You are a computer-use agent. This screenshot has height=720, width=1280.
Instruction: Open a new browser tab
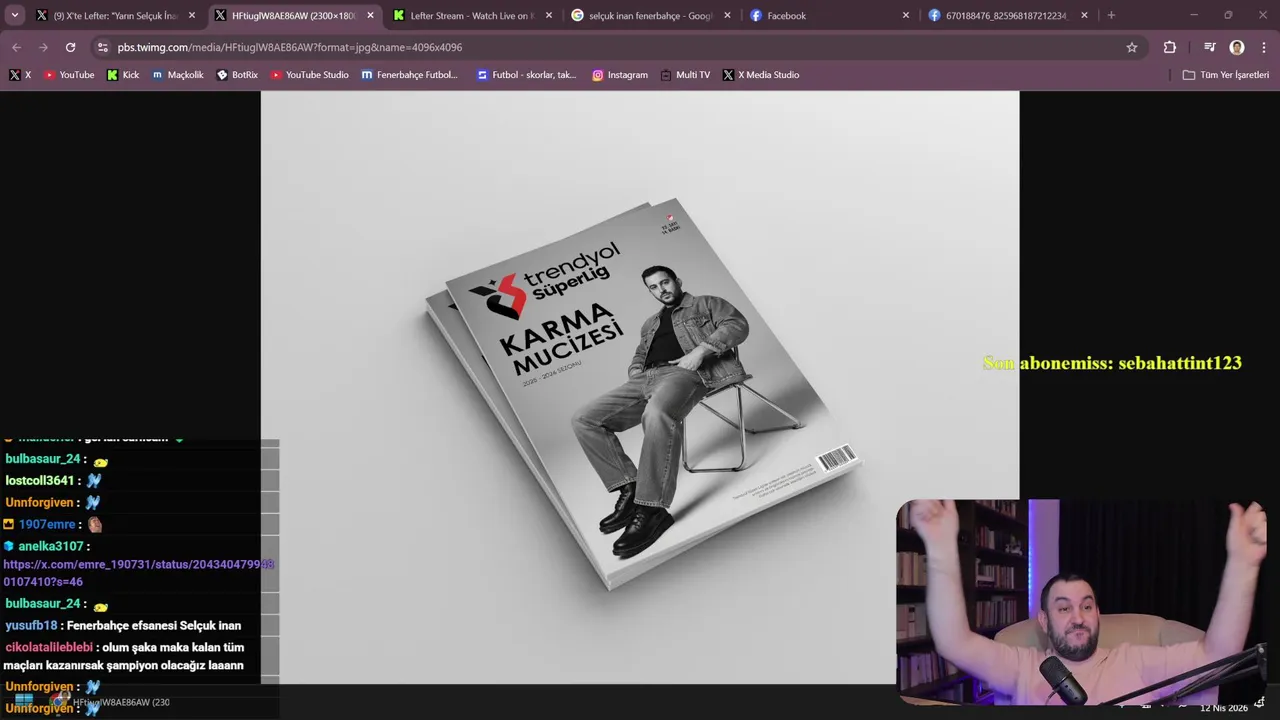coord(1111,16)
